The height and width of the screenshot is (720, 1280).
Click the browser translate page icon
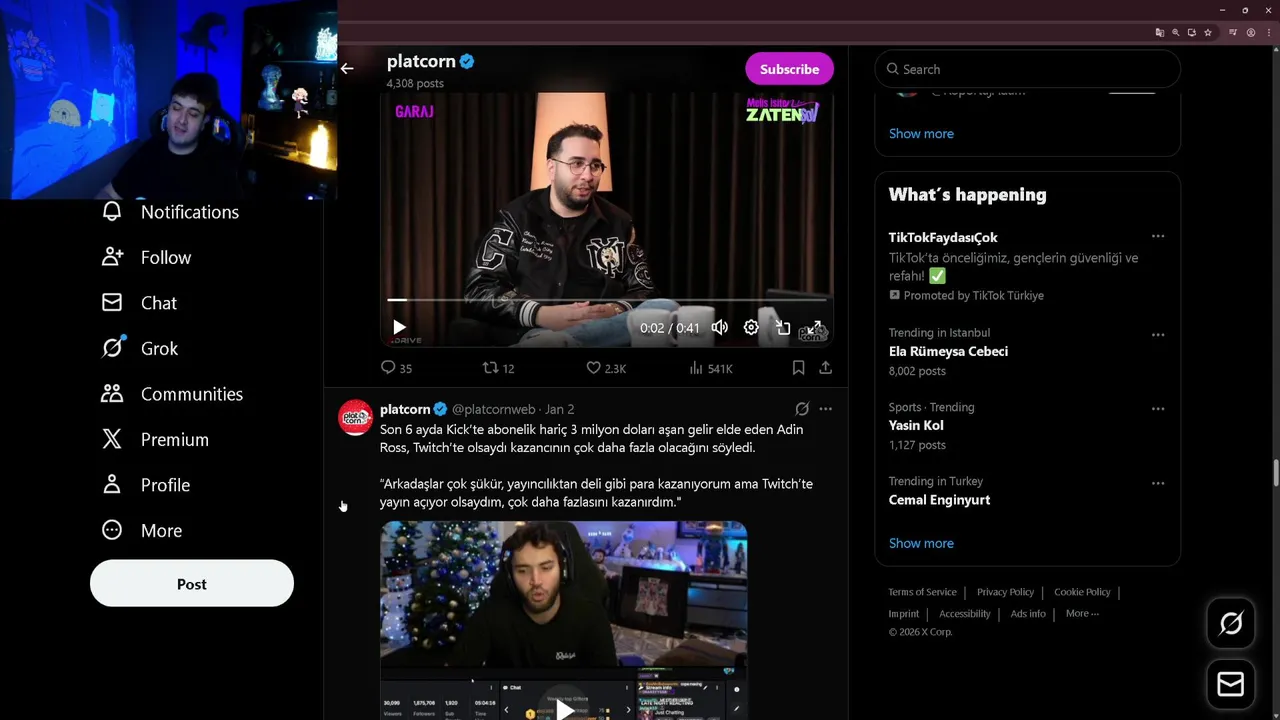coord(1160,32)
